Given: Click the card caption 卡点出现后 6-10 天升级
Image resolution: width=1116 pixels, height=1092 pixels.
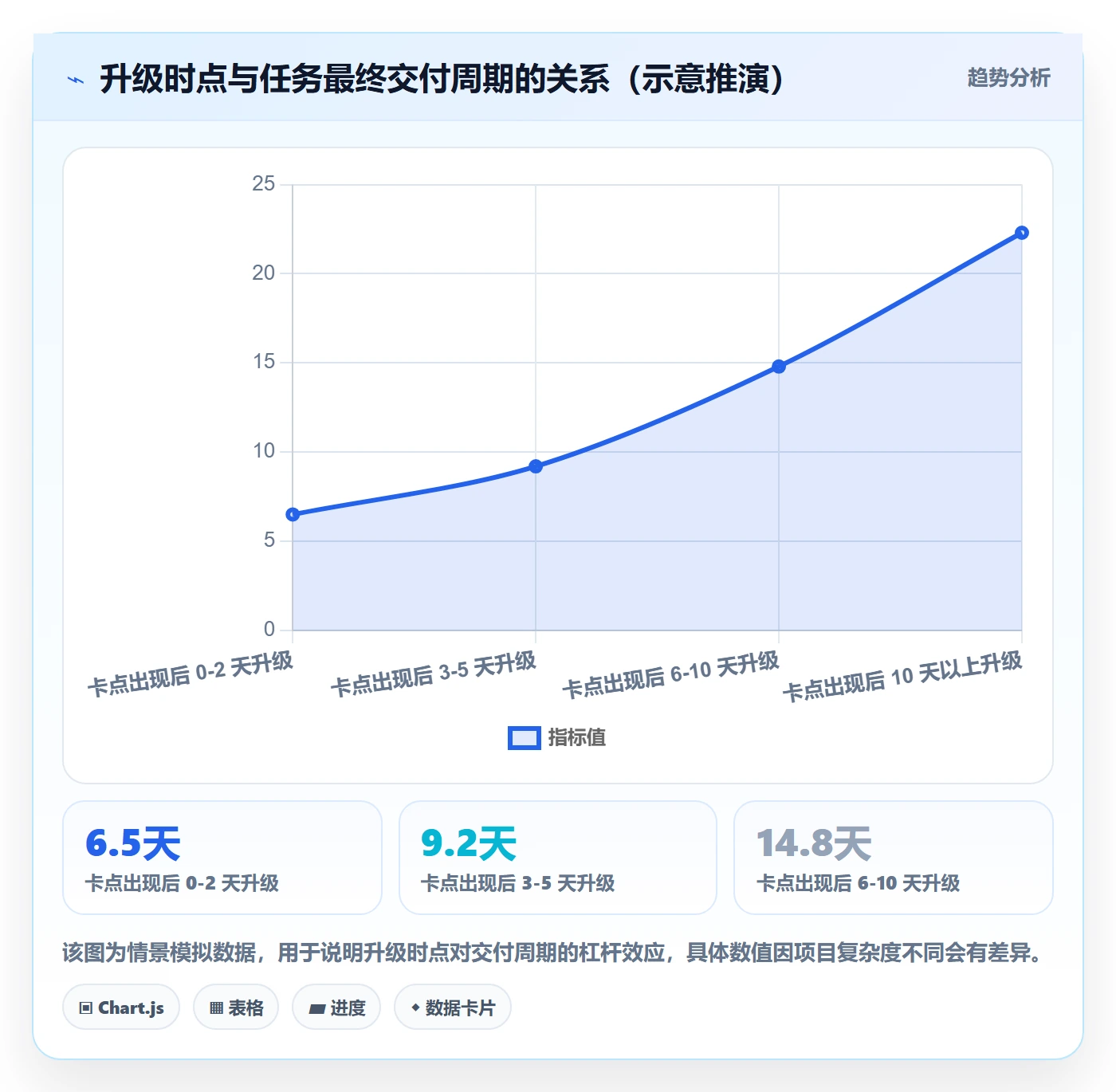Looking at the screenshot, I should [858, 883].
